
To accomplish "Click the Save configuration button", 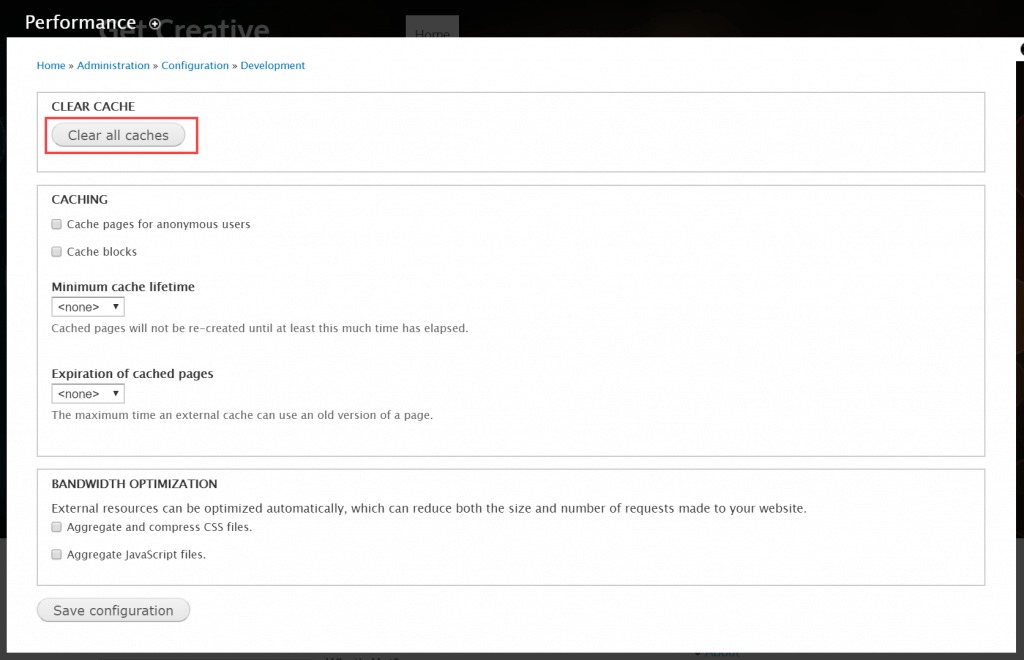I will coord(114,610).
